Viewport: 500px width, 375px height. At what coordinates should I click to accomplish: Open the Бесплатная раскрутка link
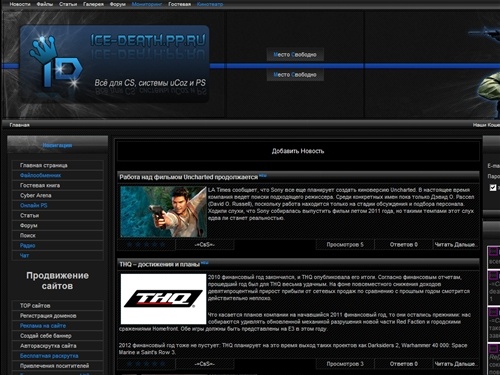coord(58,356)
